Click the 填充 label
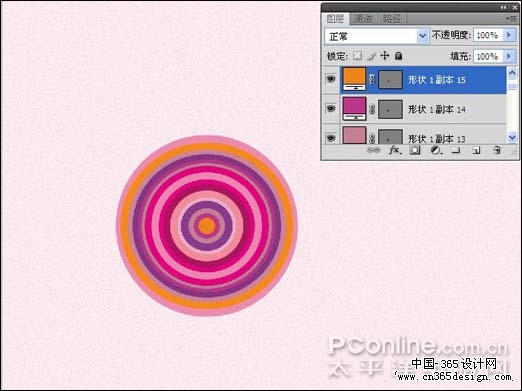The width and height of the screenshot is (522, 391). pos(461,56)
